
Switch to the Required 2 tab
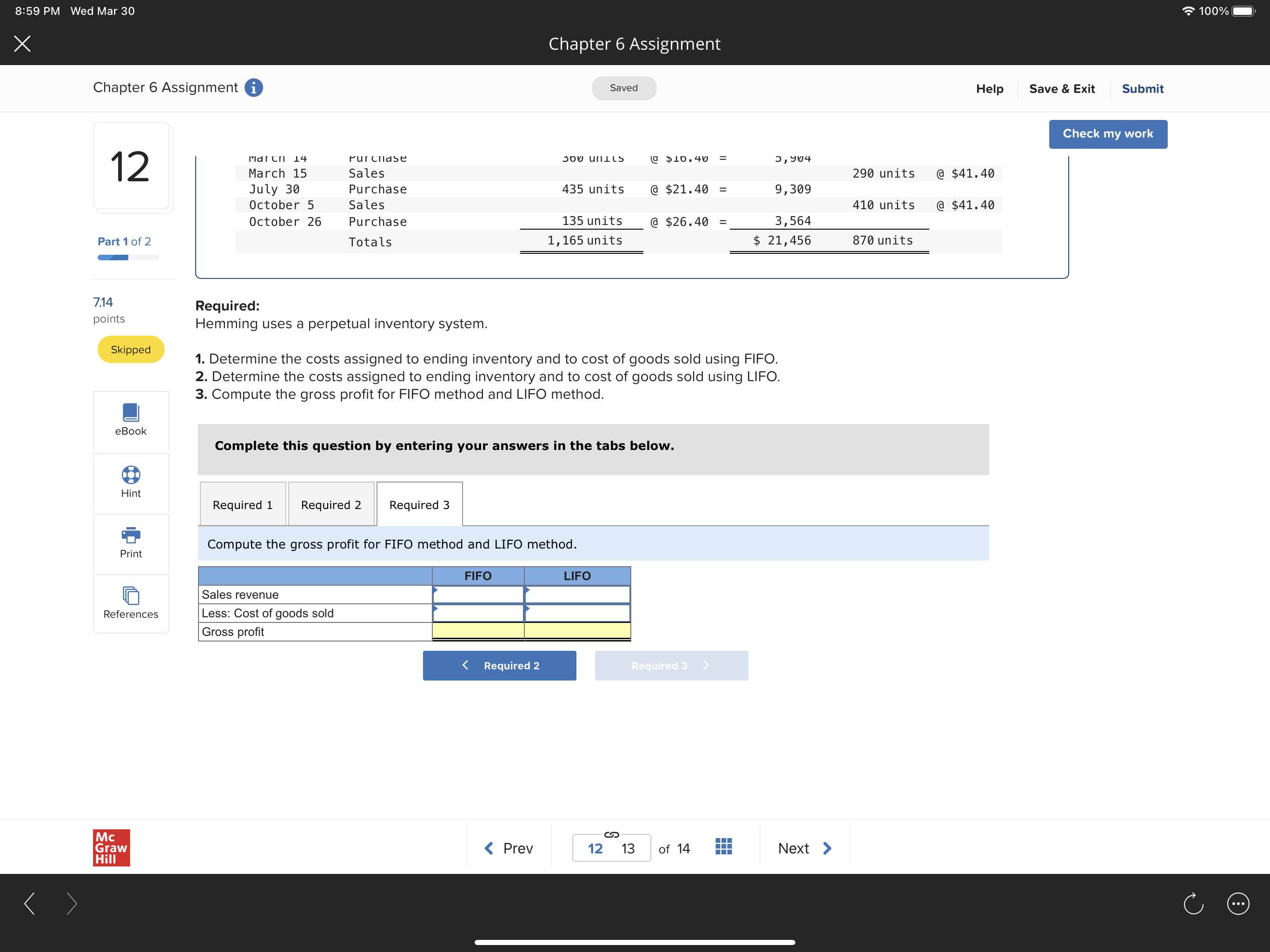point(331,505)
